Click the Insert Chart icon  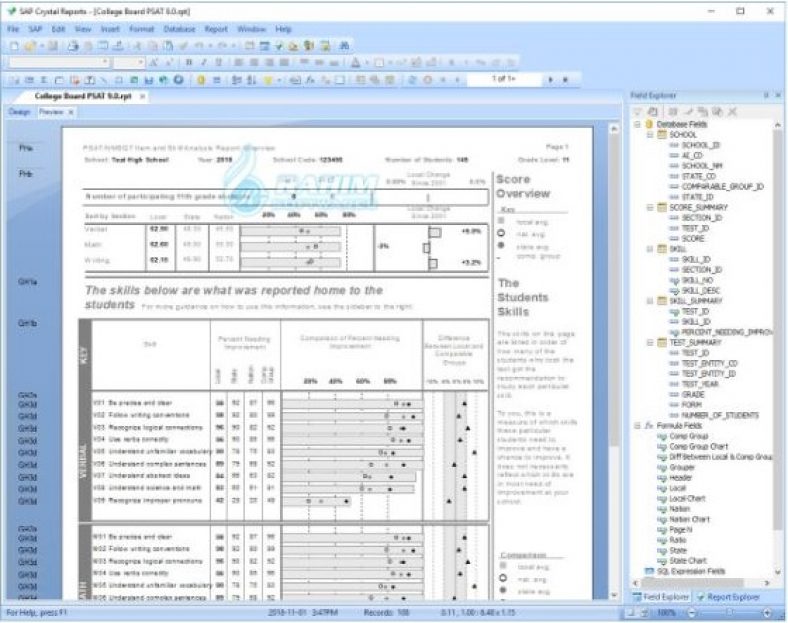[149, 80]
